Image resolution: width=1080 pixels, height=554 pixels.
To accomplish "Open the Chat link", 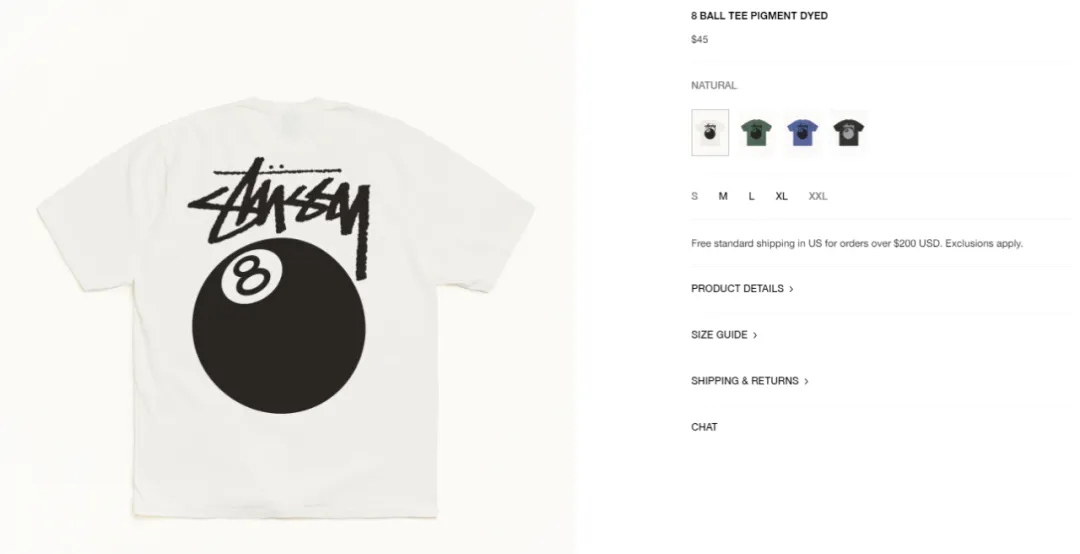I will point(704,427).
